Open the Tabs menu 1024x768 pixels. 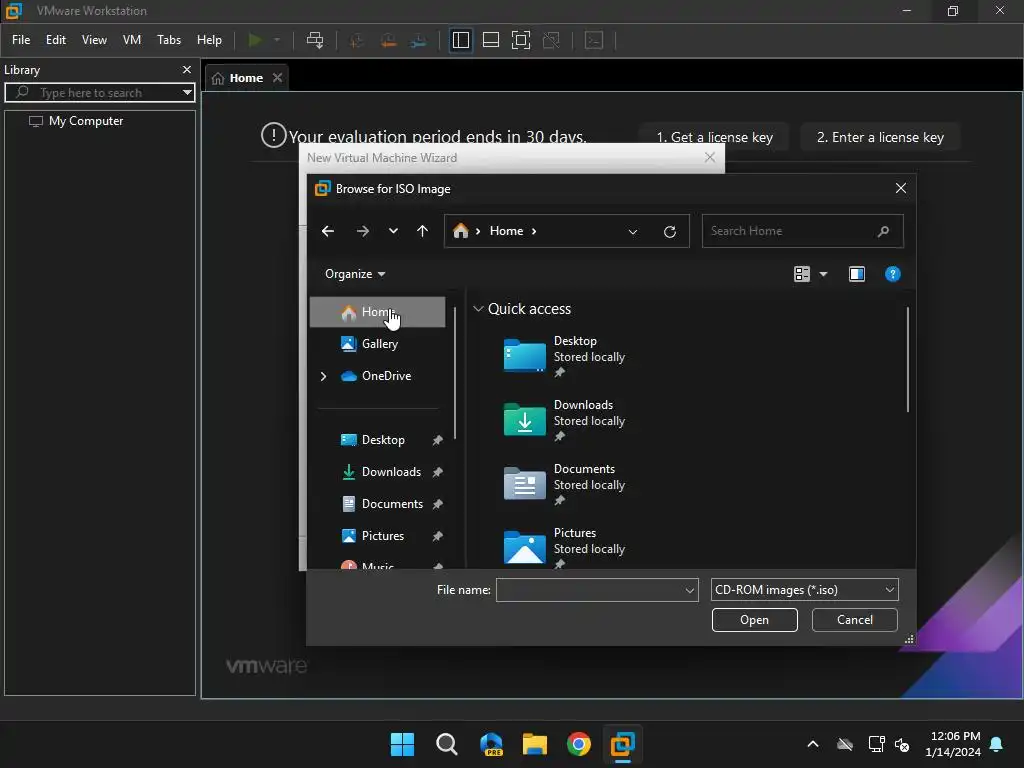(169, 40)
